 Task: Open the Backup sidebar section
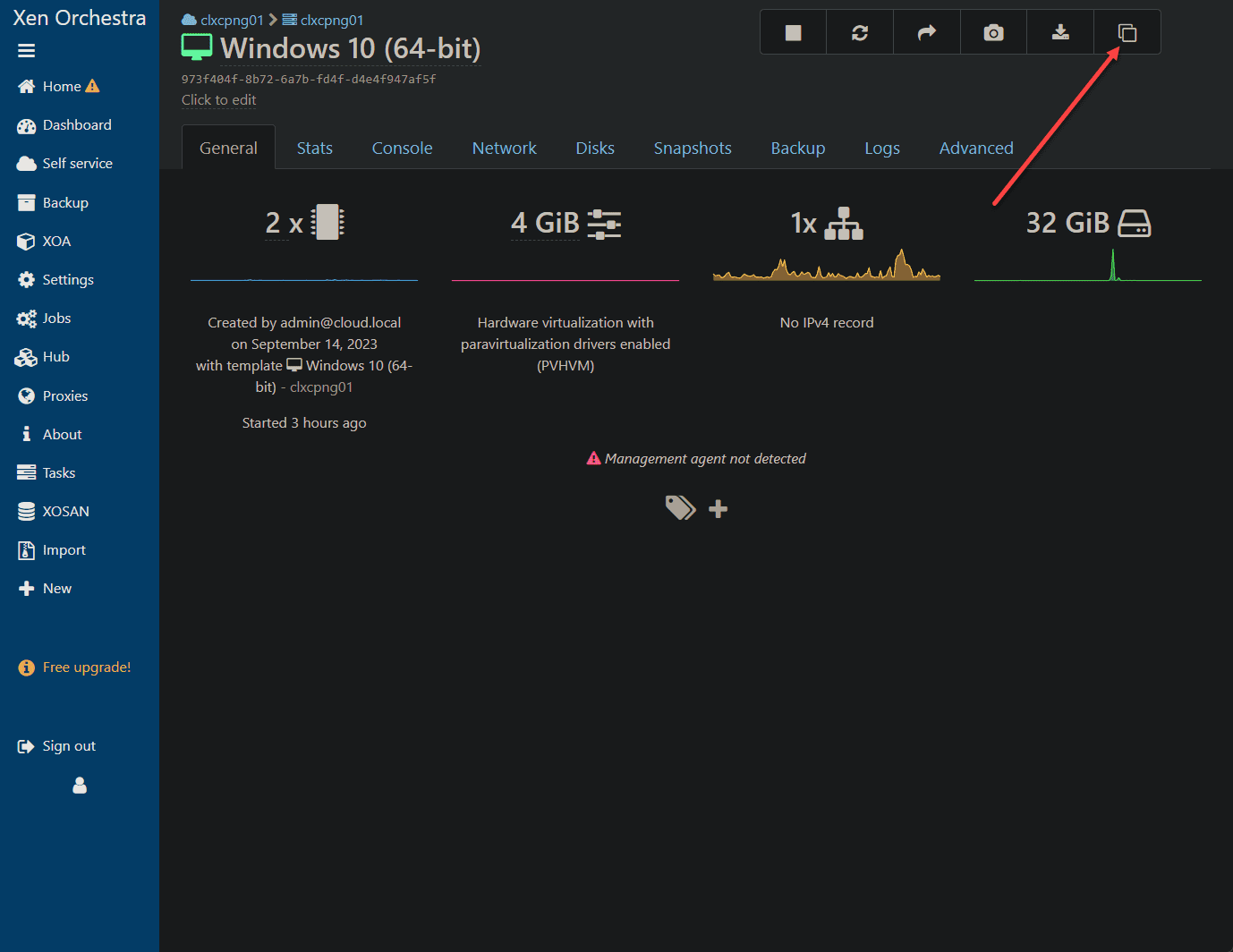click(53, 203)
